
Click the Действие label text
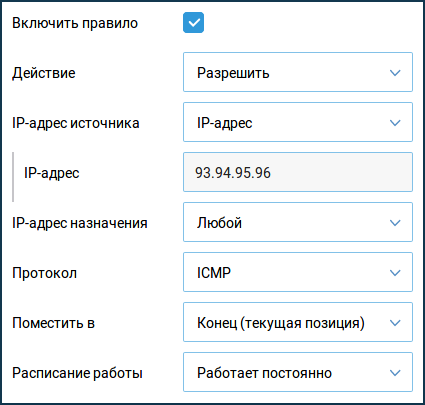pos(44,73)
